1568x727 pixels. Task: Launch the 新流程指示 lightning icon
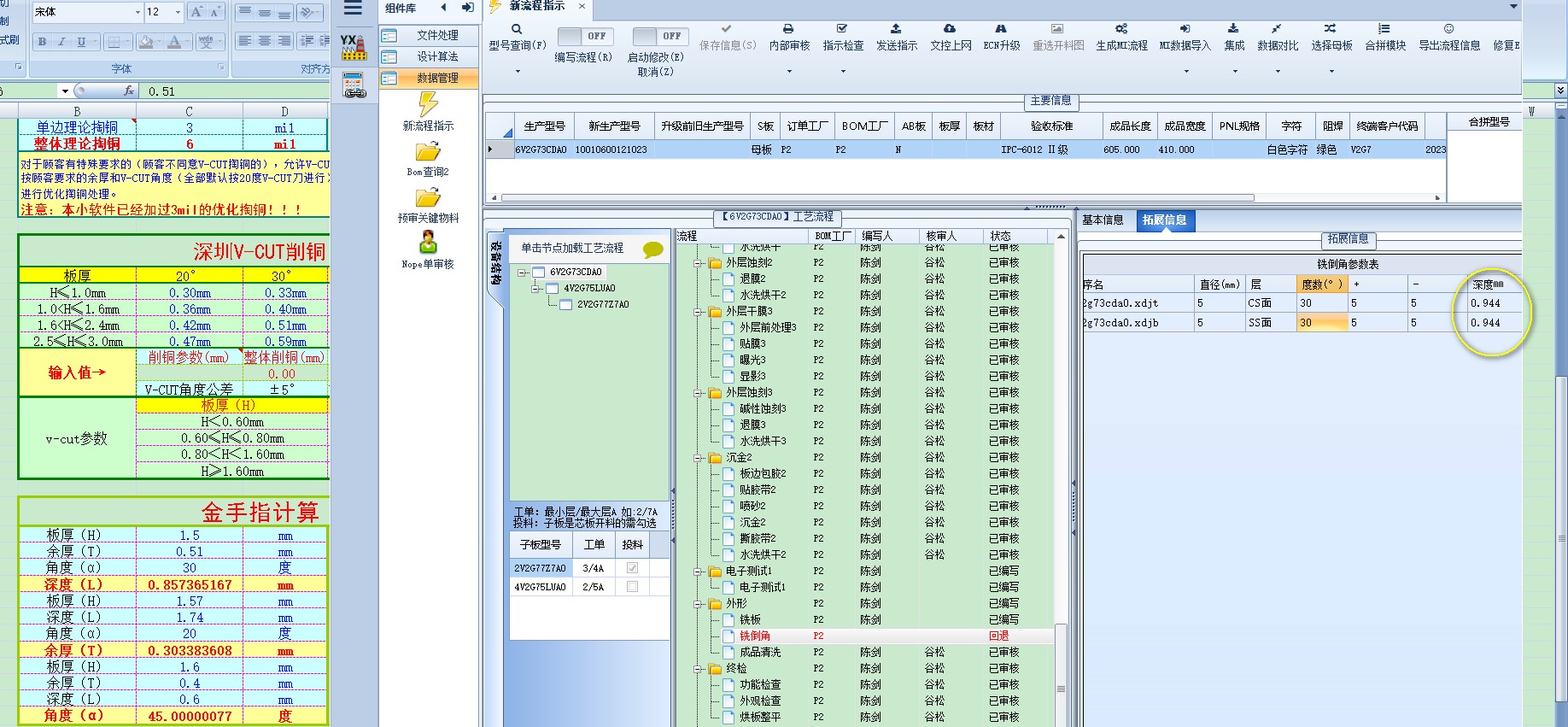428,104
